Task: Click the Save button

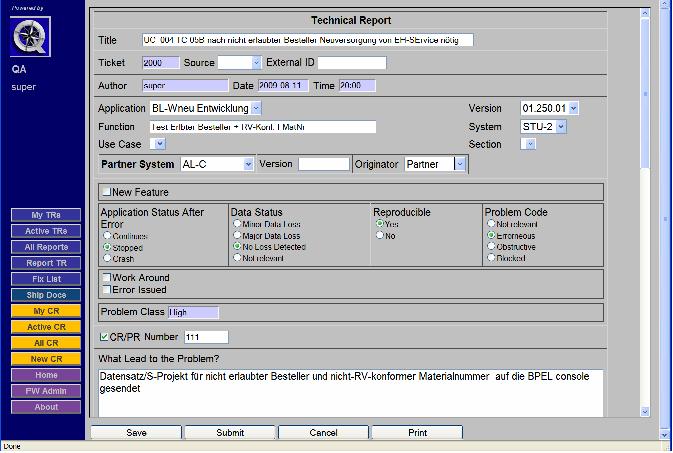Action: [136, 433]
